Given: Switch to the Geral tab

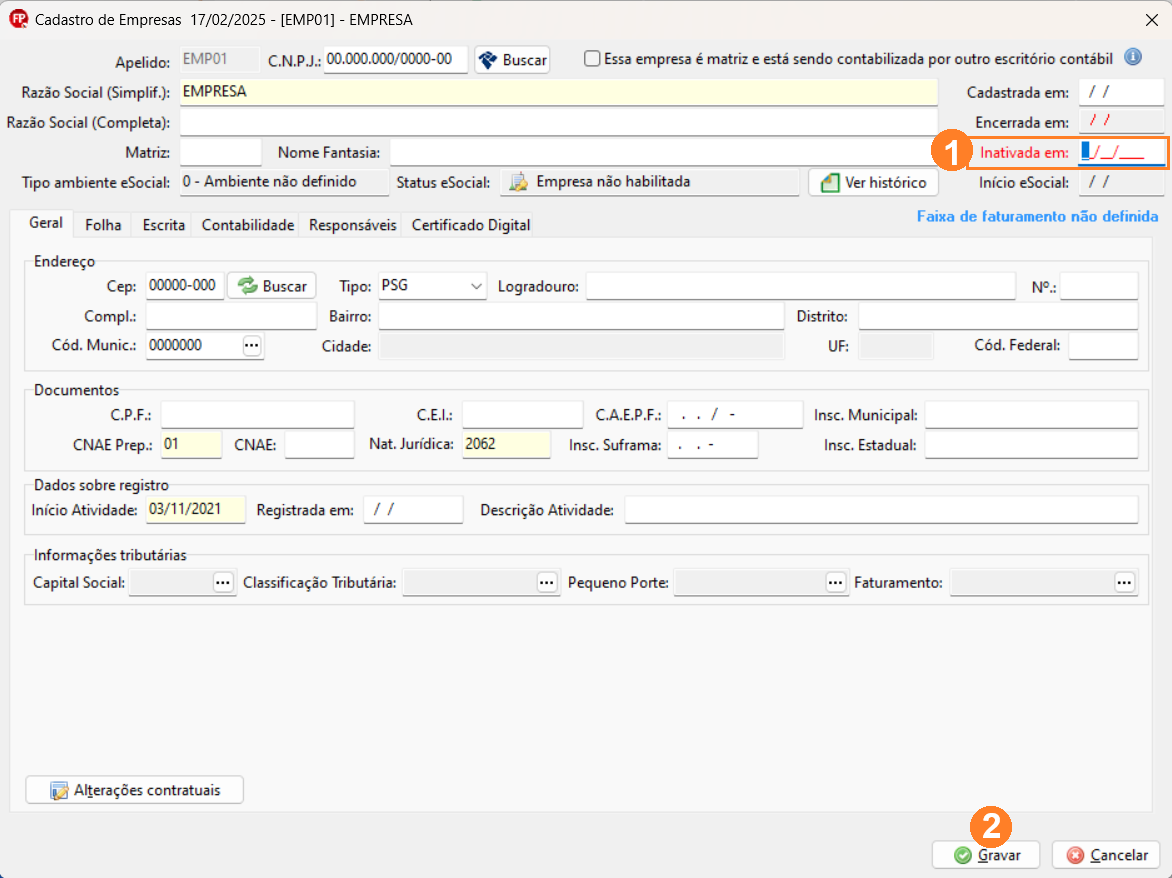Looking at the screenshot, I should point(46,223).
